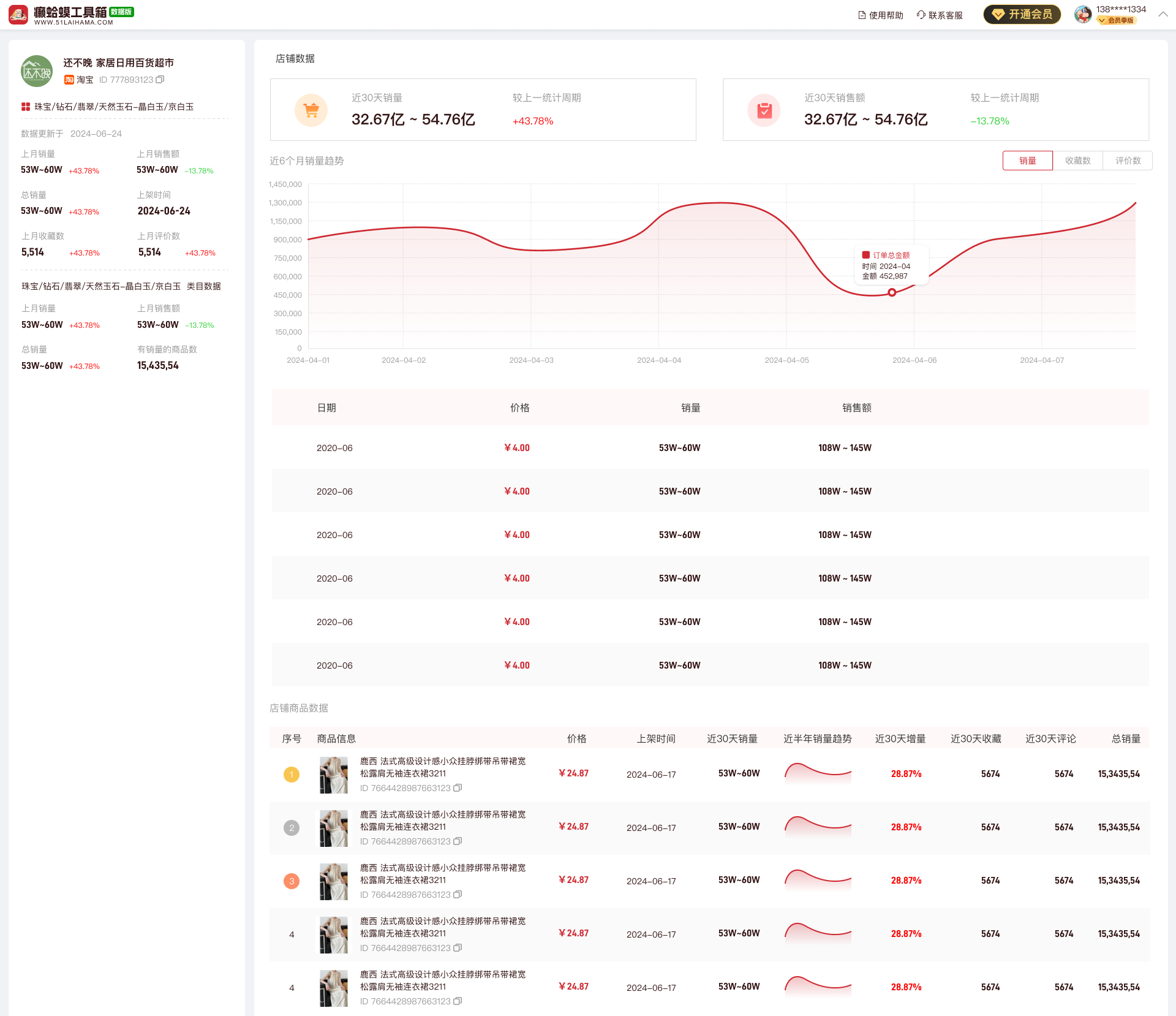This screenshot has height=1016, width=1176.
Task: Select the 销量 chart tab
Action: (1027, 161)
